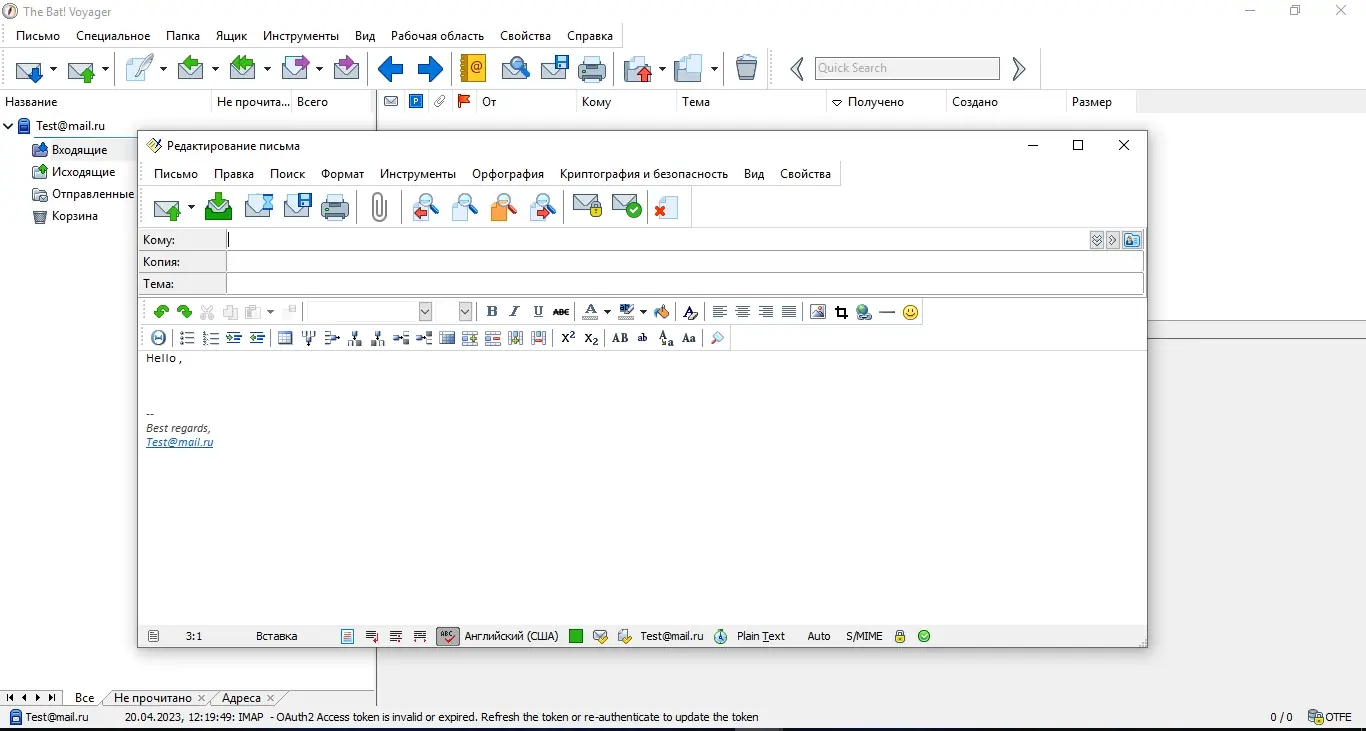Click the hourglass envelope send later icon
The image size is (1366, 731).
coord(259,207)
